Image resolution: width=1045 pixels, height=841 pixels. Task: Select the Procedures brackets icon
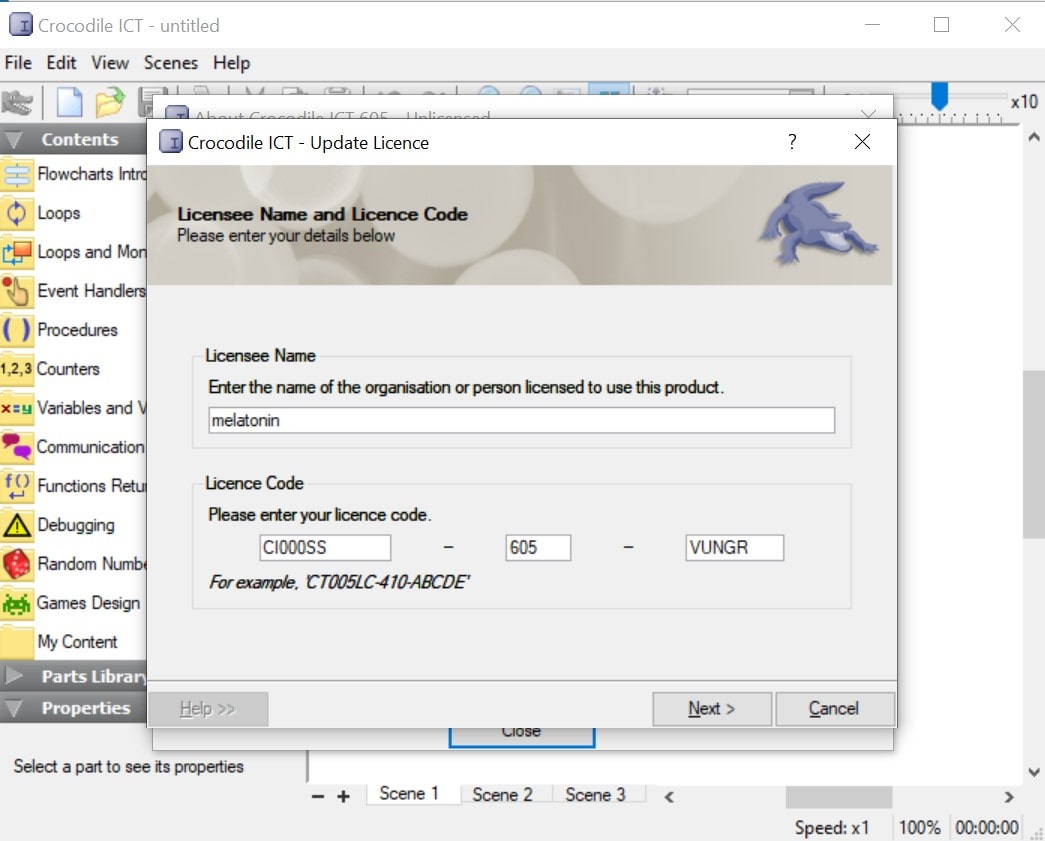(19, 329)
